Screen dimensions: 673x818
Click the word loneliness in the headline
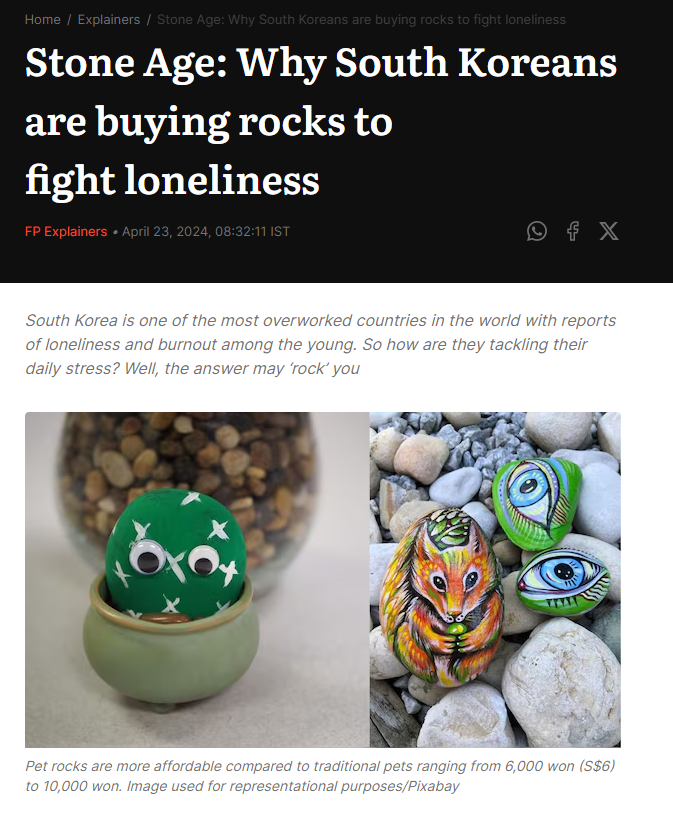click(x=222, y=180)
